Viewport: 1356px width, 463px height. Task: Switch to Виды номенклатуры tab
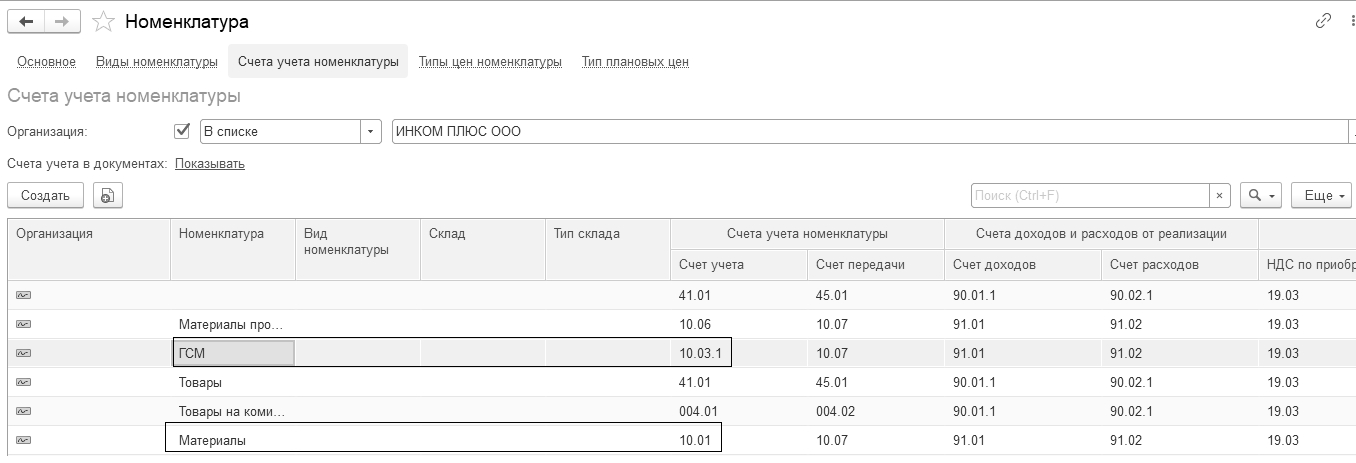tap(157, 62)
